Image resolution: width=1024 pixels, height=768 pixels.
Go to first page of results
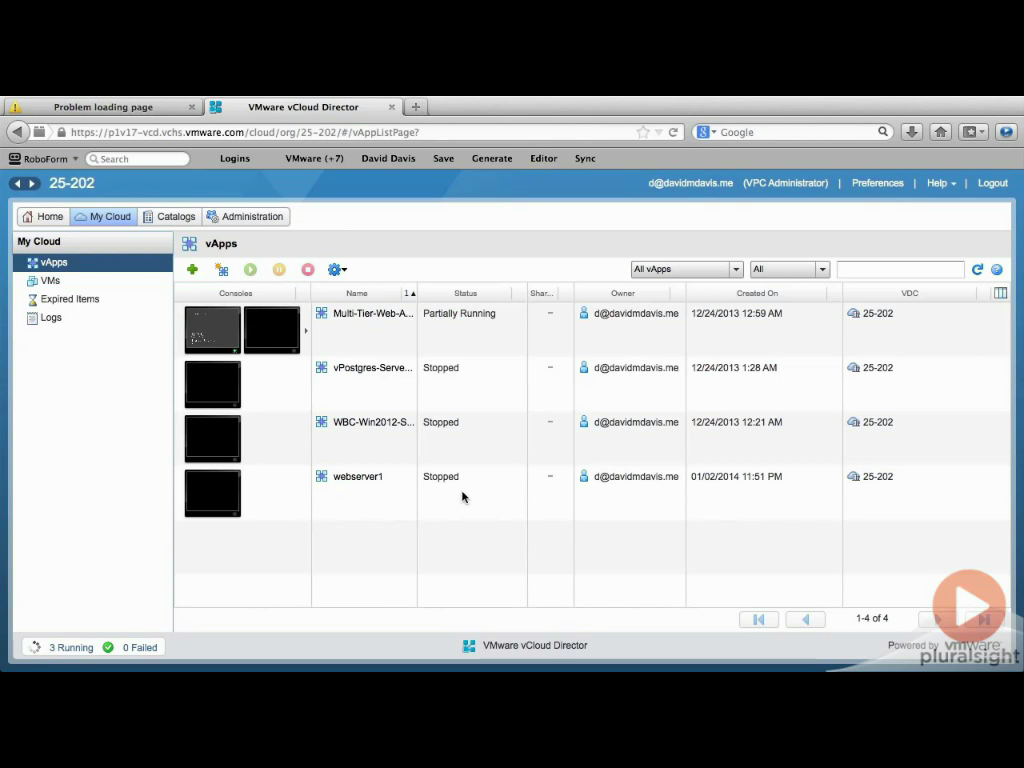pyautogui.click(x=758, y=619)
